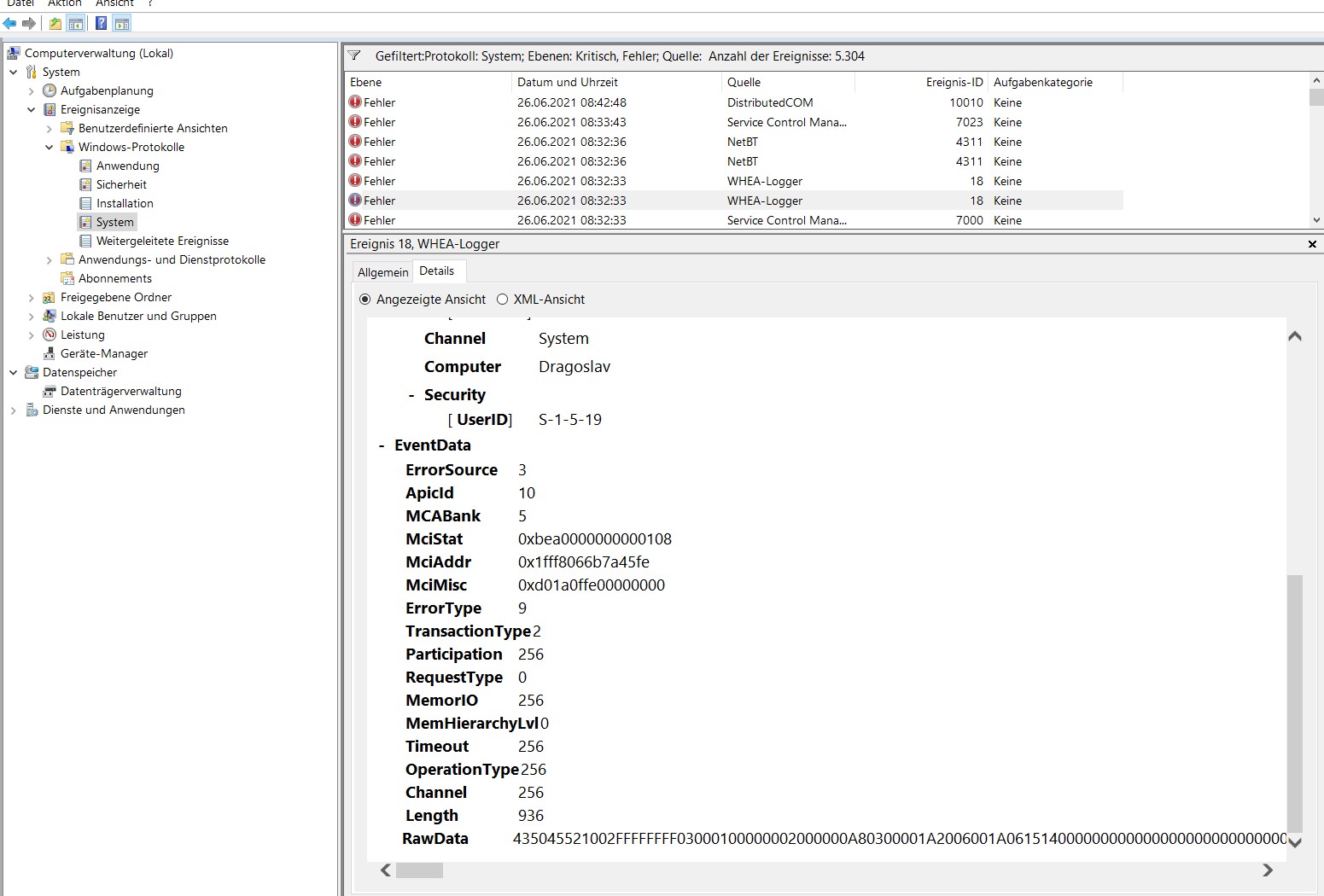
Task: Click the details pane scroll-up arrow
Action: [1295, 336]
